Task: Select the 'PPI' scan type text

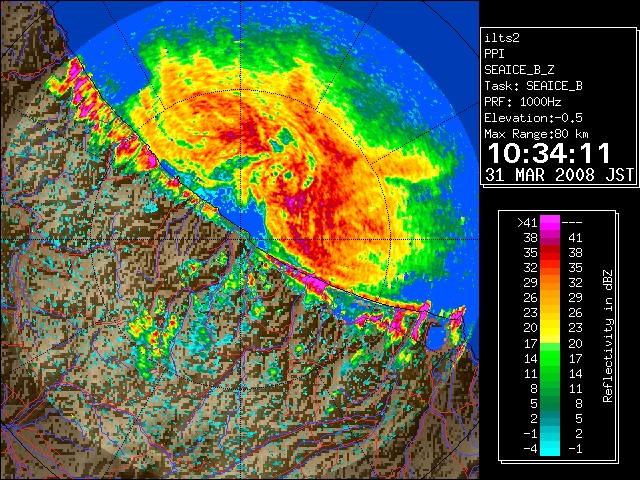Action: coord(494,54)
